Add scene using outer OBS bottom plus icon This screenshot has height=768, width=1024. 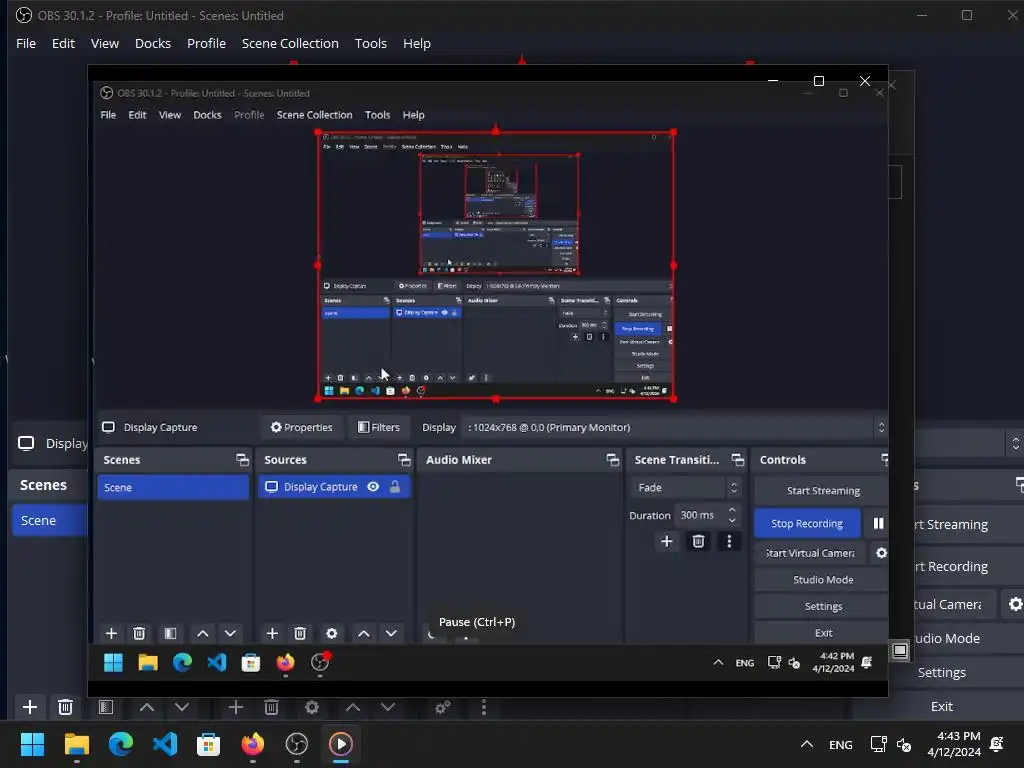29,707
